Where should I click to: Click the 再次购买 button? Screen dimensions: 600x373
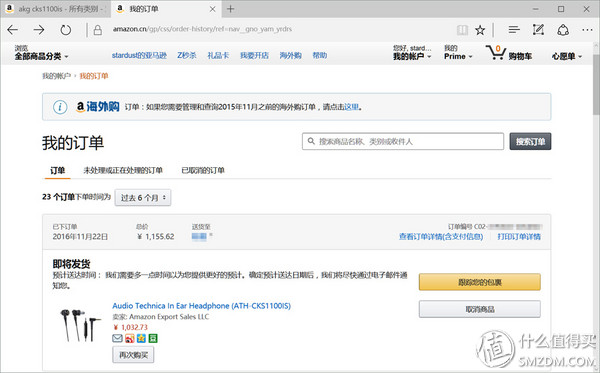tap(133, 355)
